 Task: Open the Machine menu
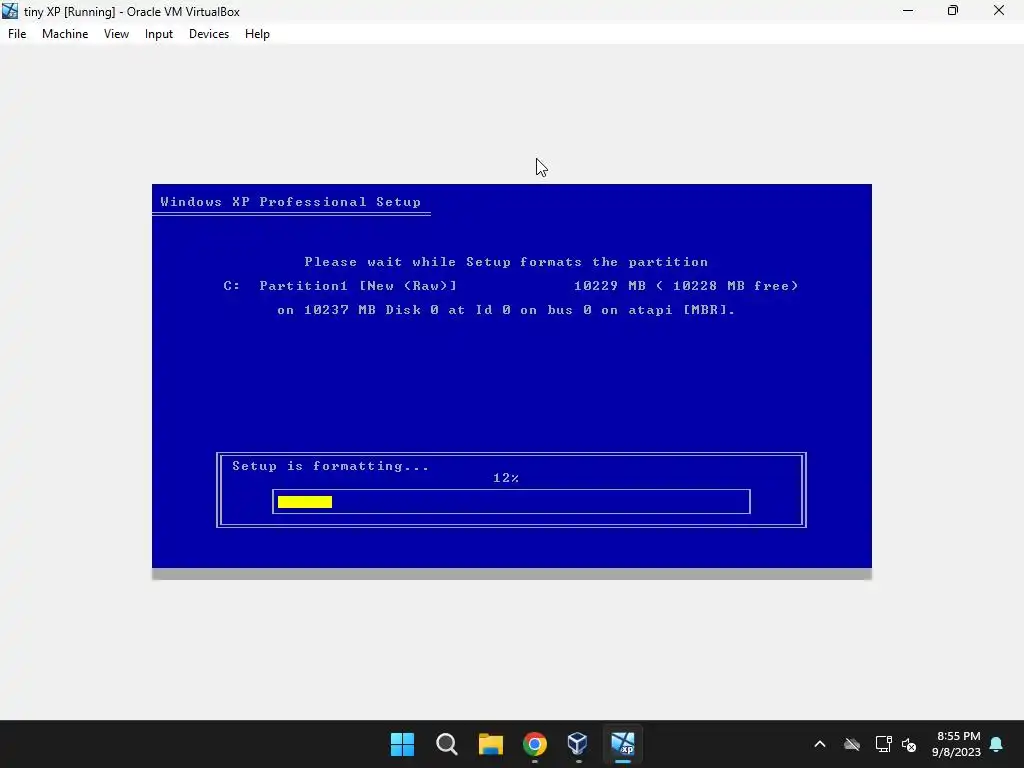(65, 34)
